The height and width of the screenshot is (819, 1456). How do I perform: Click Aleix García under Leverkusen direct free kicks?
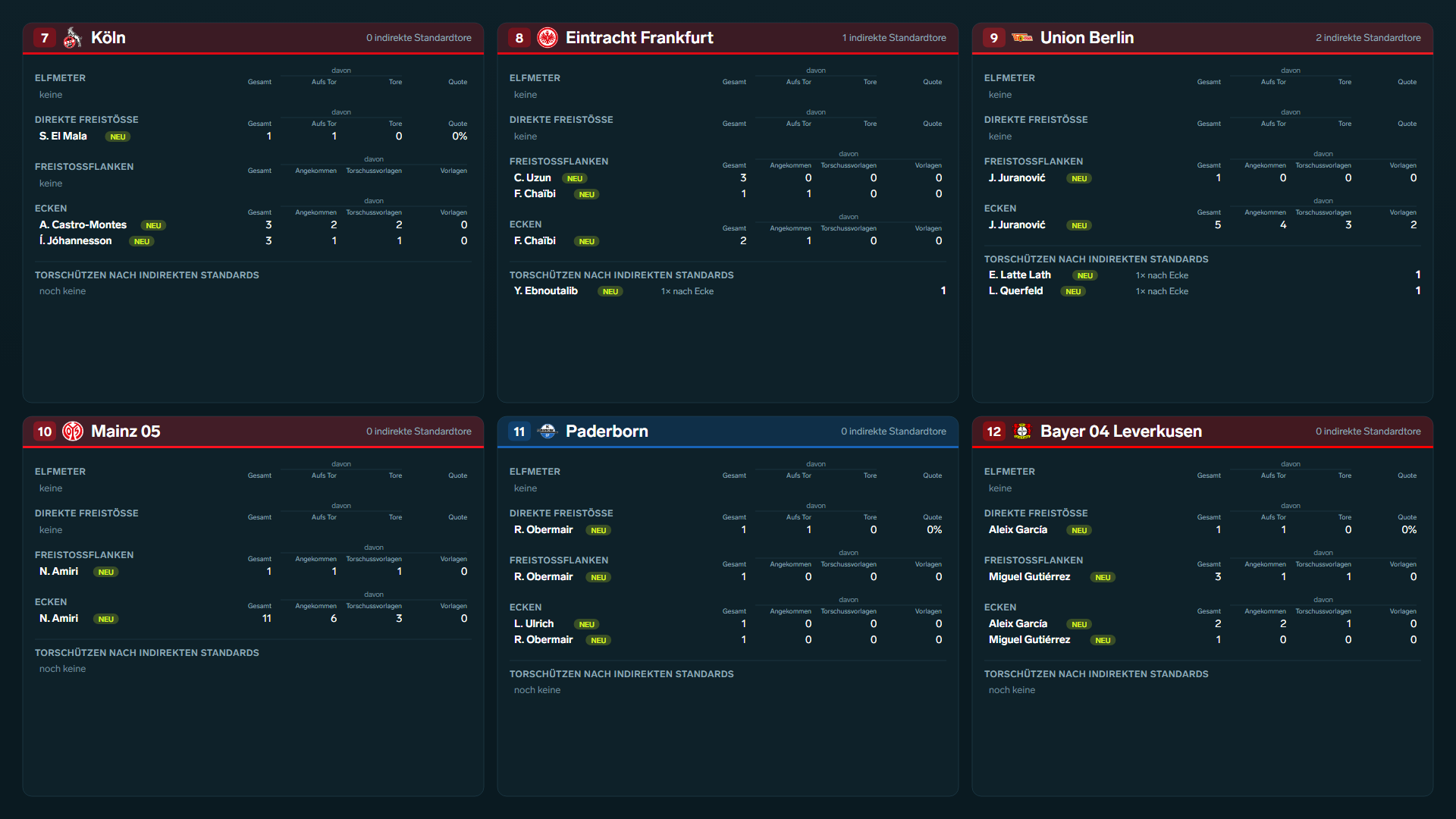[x=1018, y=530]
